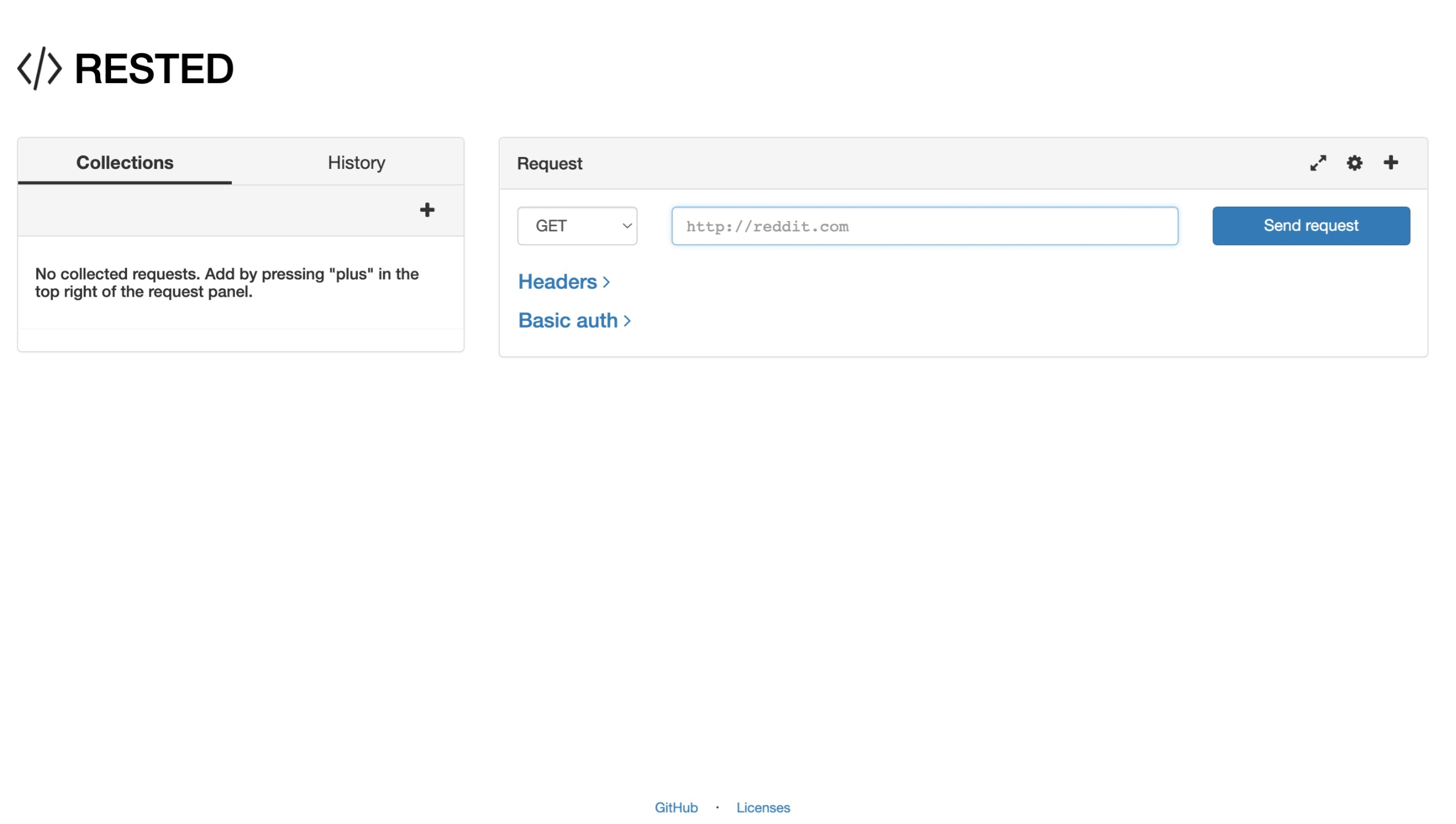The width and height of the screenshot is (1456, 824).
Task: Click the Request panel heading
Action: tap(549, 164)
